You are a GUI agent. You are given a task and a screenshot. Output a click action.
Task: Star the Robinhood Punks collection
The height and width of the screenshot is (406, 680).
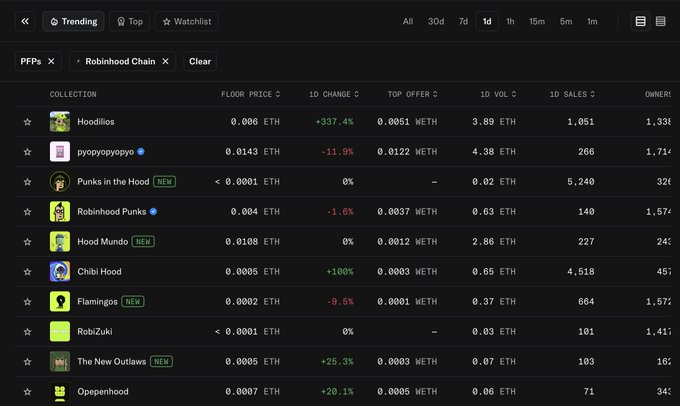click(x=27, y=212)
